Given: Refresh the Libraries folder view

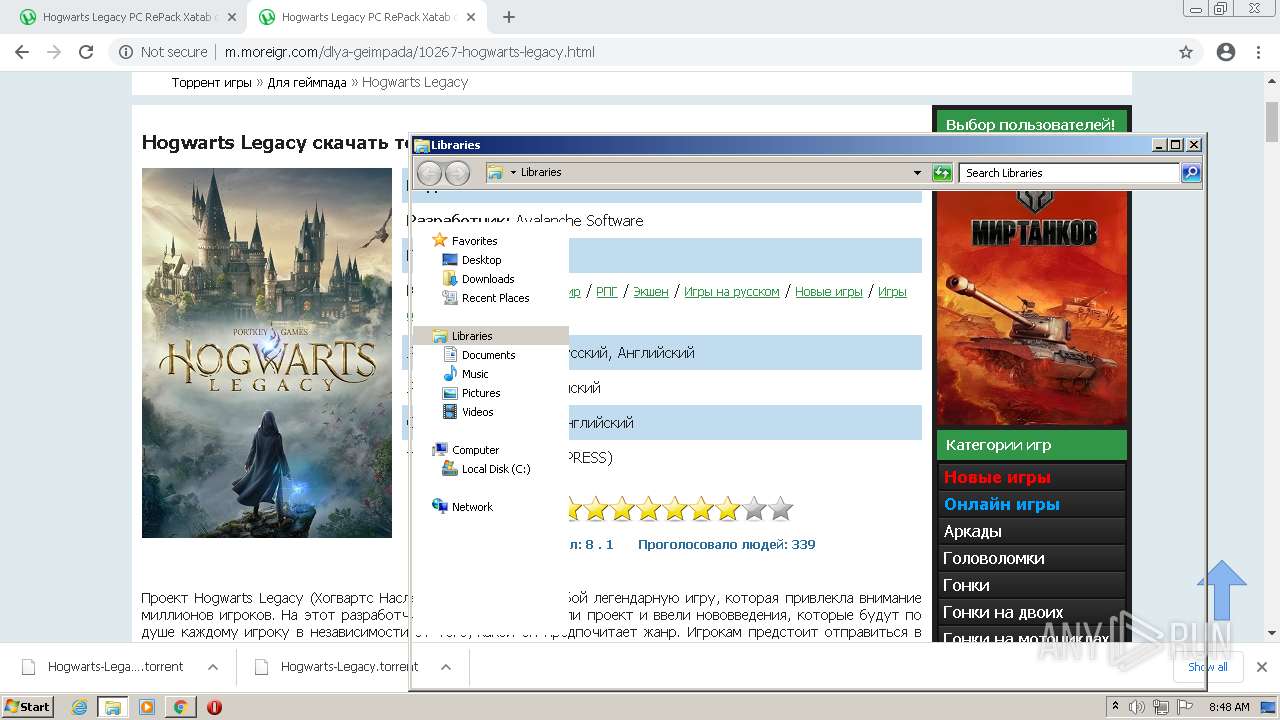Looking at the screenshot, I should [x=942, y=173].
